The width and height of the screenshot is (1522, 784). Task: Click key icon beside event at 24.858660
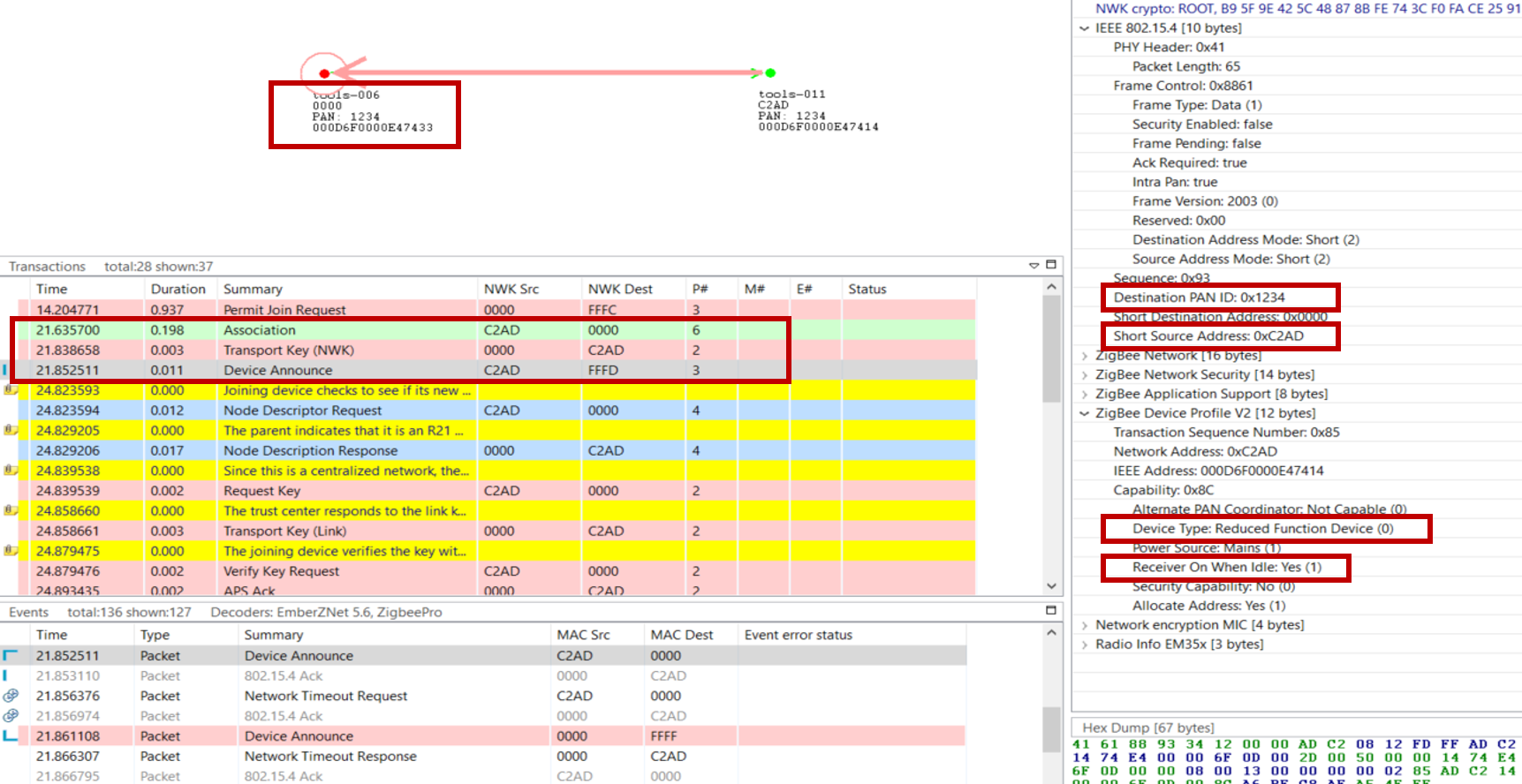coord(11,510)
